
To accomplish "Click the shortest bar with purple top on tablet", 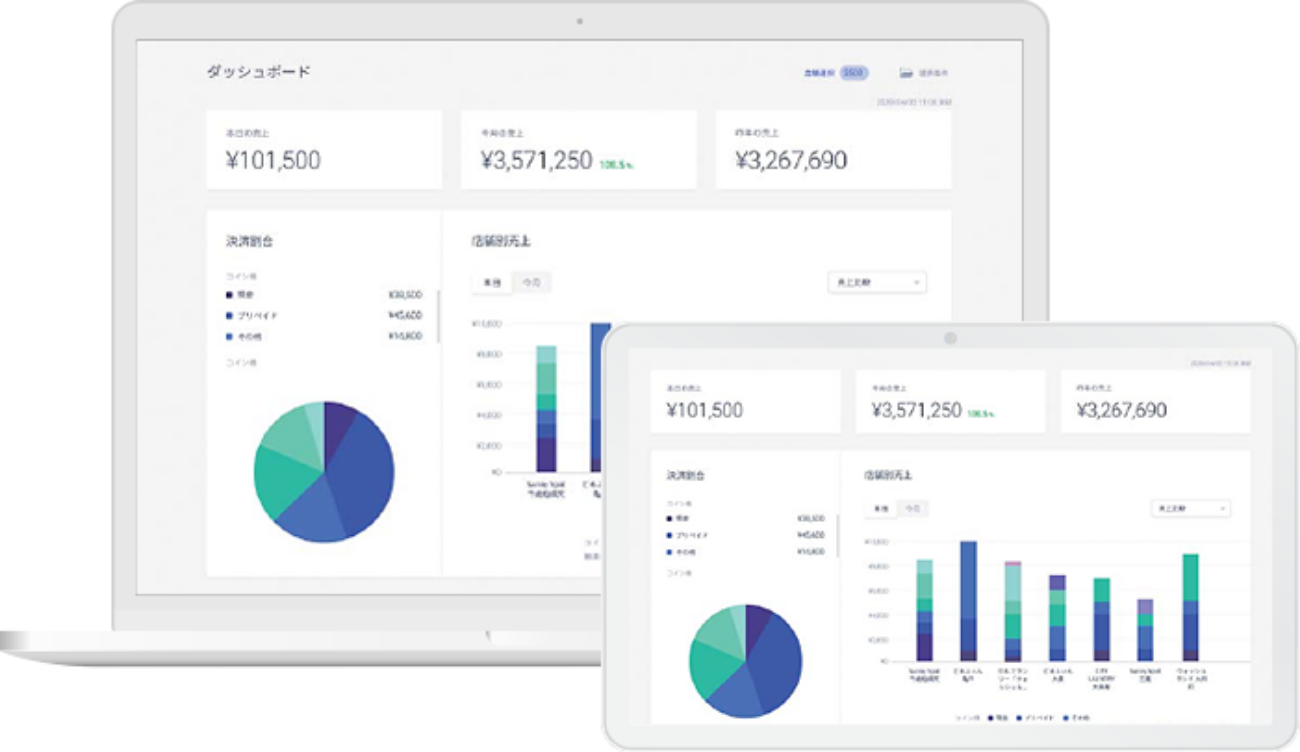I will 1145,630.
